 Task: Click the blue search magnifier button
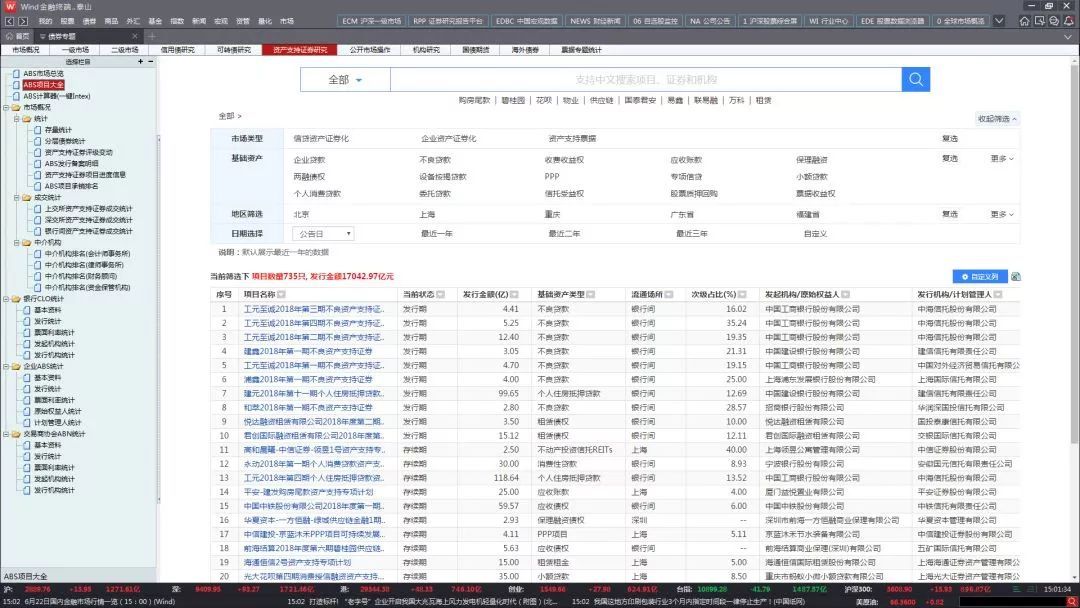coord(915,79)
